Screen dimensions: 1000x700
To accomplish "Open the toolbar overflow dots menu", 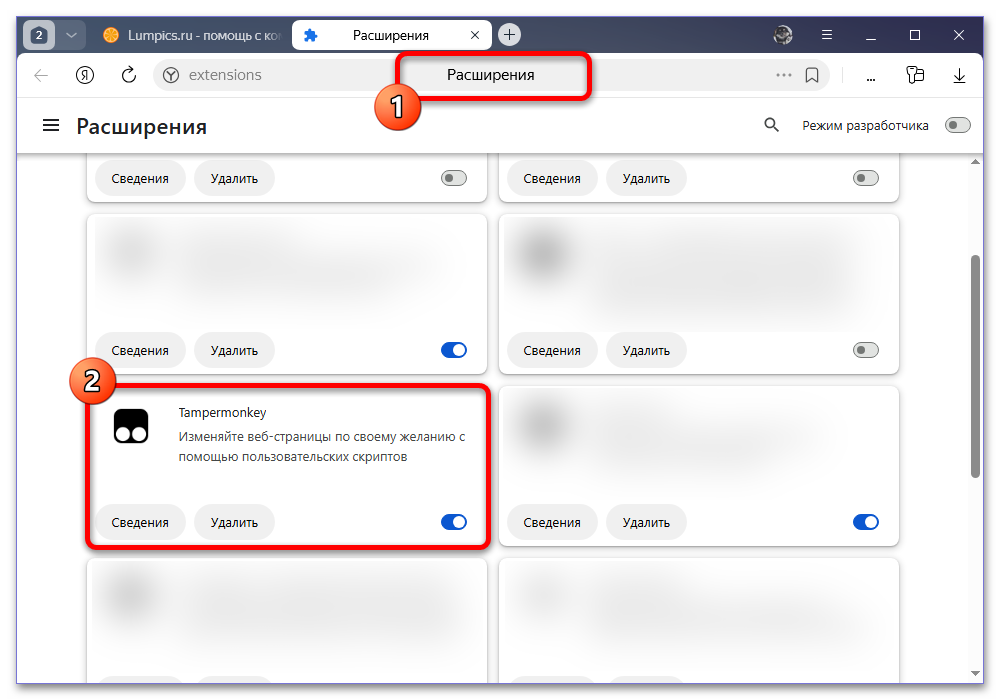I will point(871,78).
